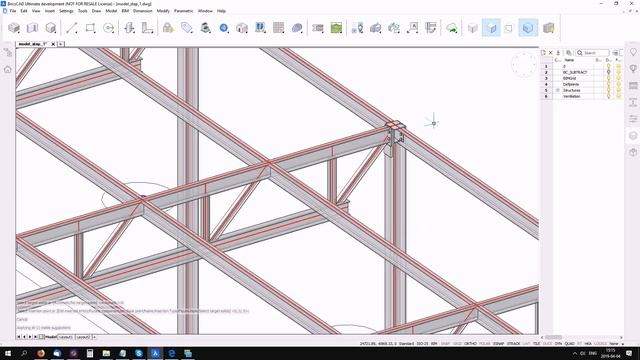This screenshot has width=640, height=360.
Task: Click the Home view icon in left sidebar
Action: (7, 69)
